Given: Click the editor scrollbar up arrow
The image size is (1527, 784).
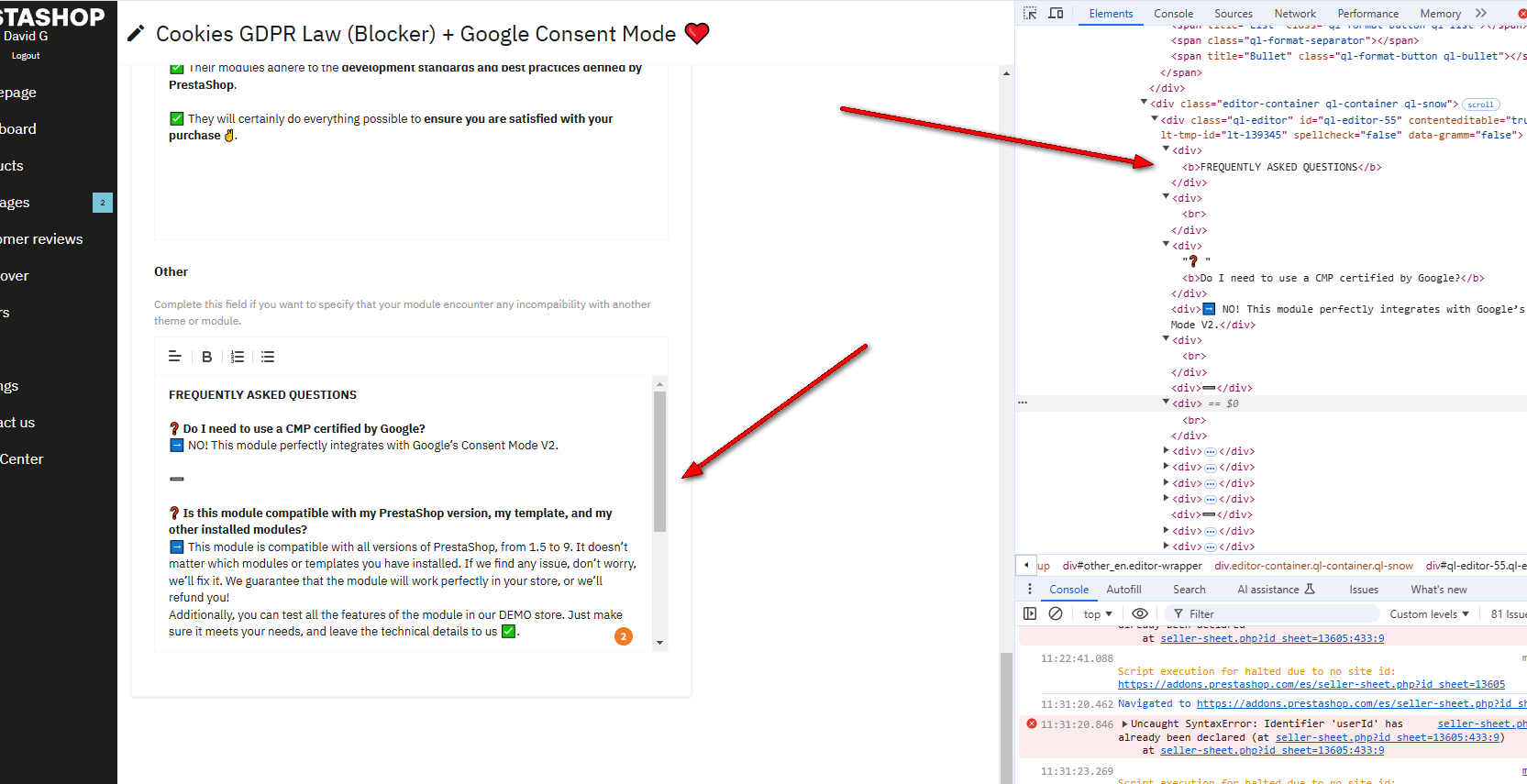Looking at the screenshot, I should pos(659,383).
